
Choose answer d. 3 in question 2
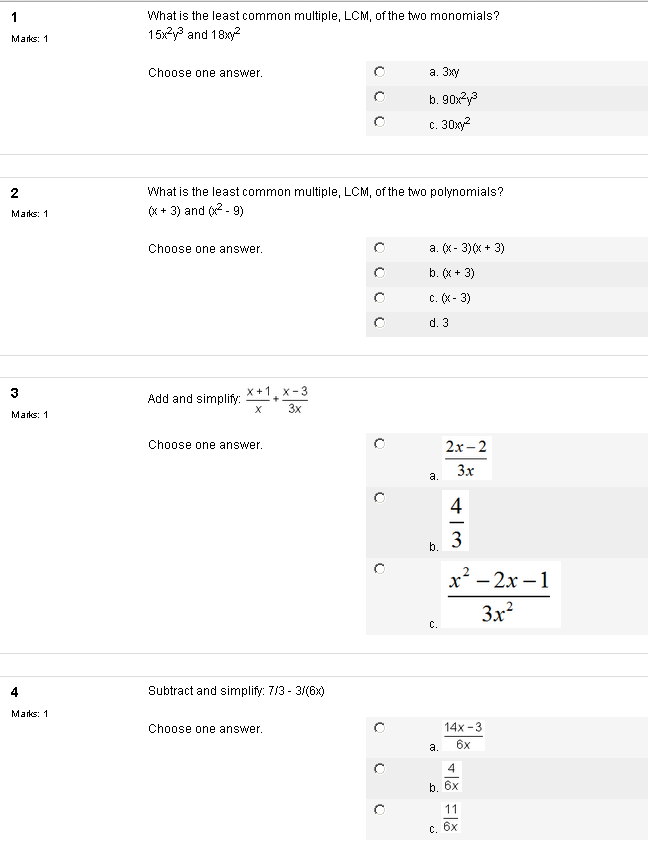379,323
